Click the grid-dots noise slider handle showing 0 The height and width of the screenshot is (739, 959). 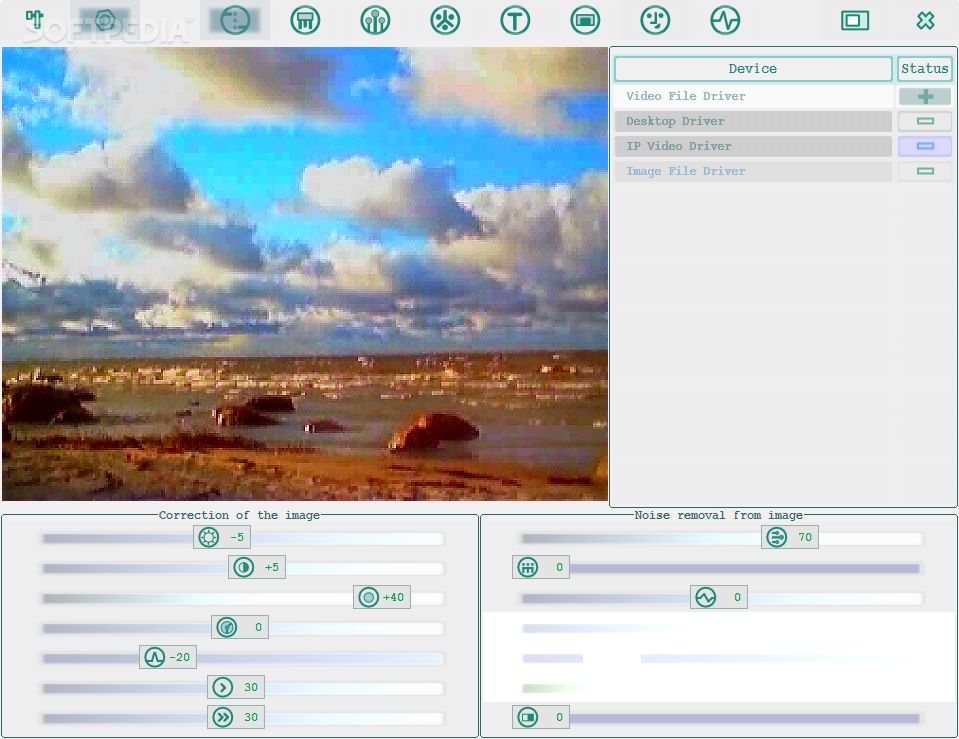(541, 567)
